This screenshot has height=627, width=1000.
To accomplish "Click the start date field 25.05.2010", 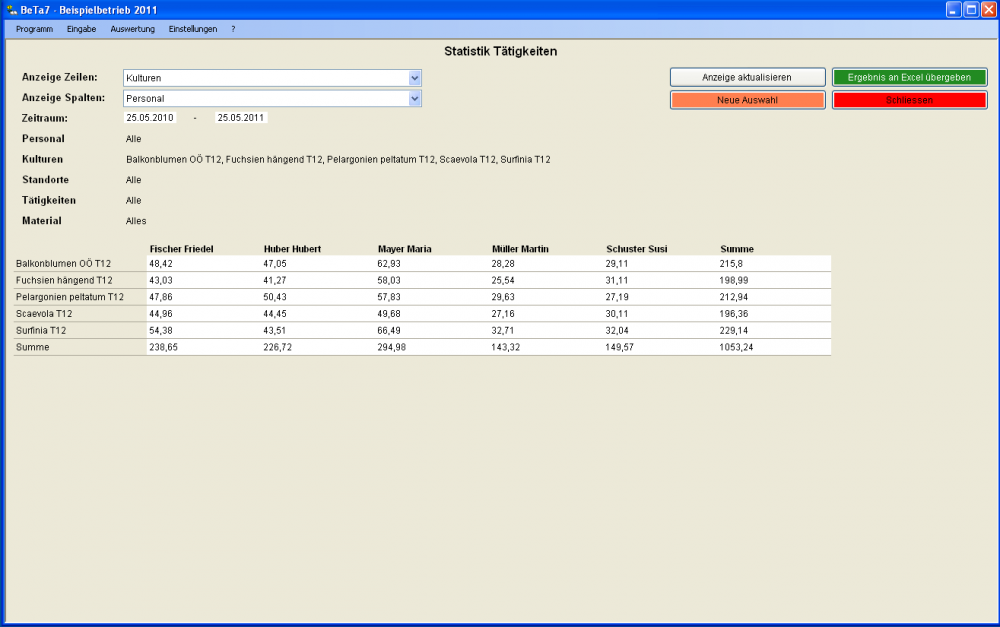I will [x=150, y=118].
